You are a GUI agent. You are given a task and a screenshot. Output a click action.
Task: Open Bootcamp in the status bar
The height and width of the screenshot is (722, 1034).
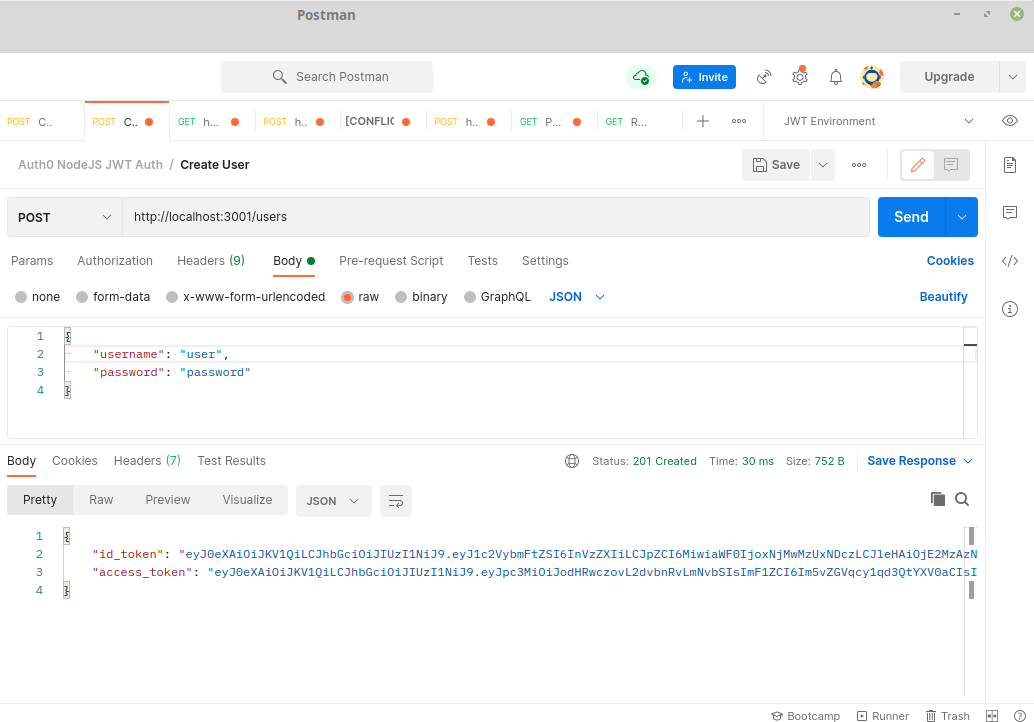click(x=805, y=716)
